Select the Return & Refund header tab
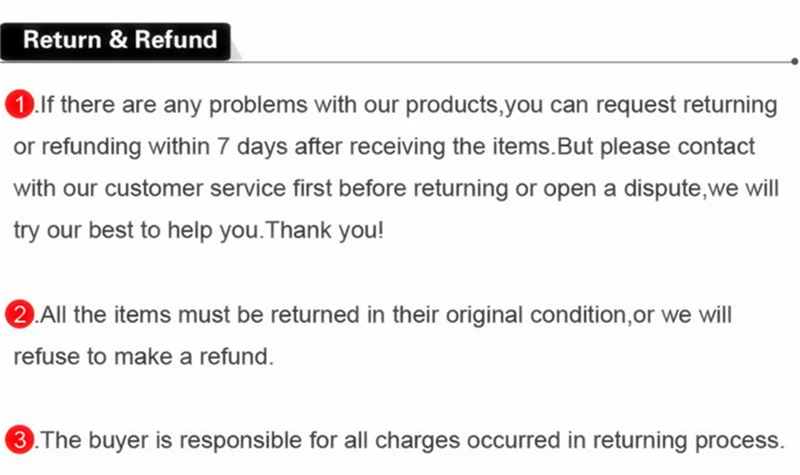 [115, 41]
